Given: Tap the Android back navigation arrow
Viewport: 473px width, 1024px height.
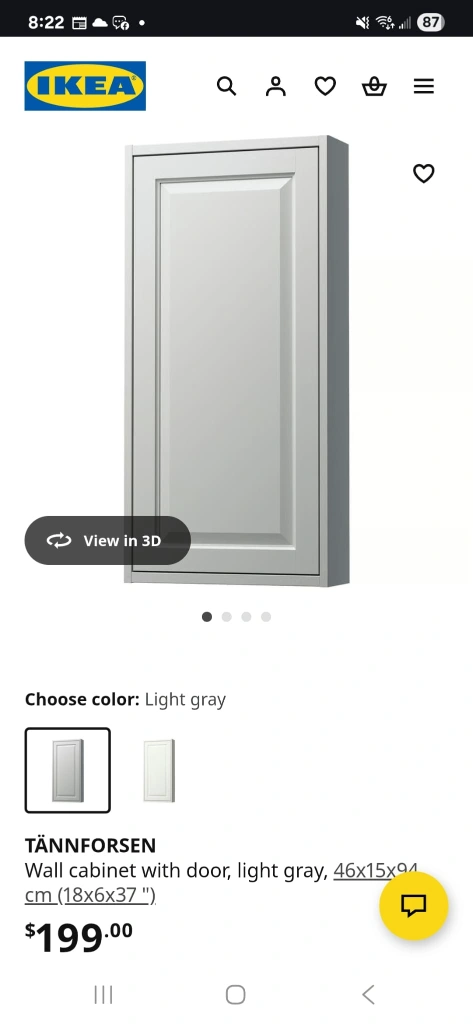Looking at the screenshot, I should pyautogui.click(x=368, y=995).
